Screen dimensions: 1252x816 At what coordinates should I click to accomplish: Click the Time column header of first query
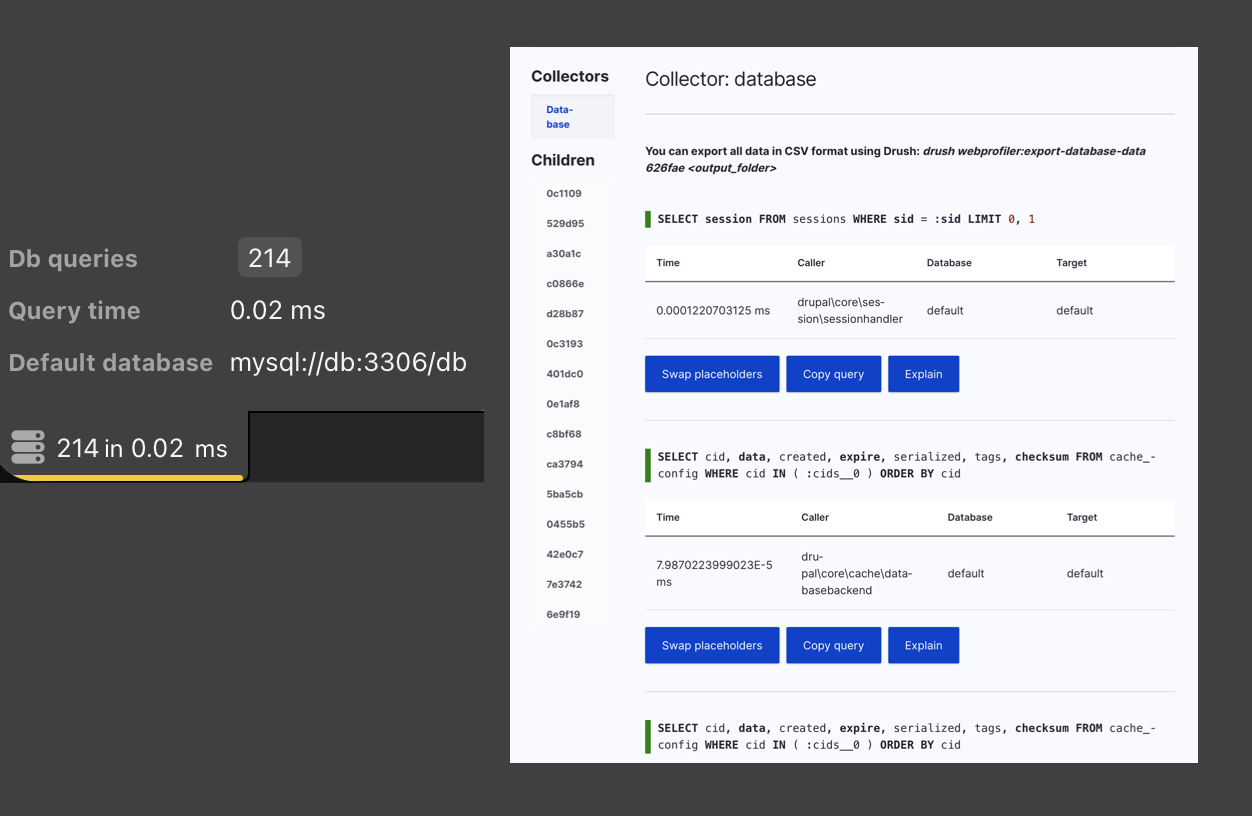click(668, 263)
